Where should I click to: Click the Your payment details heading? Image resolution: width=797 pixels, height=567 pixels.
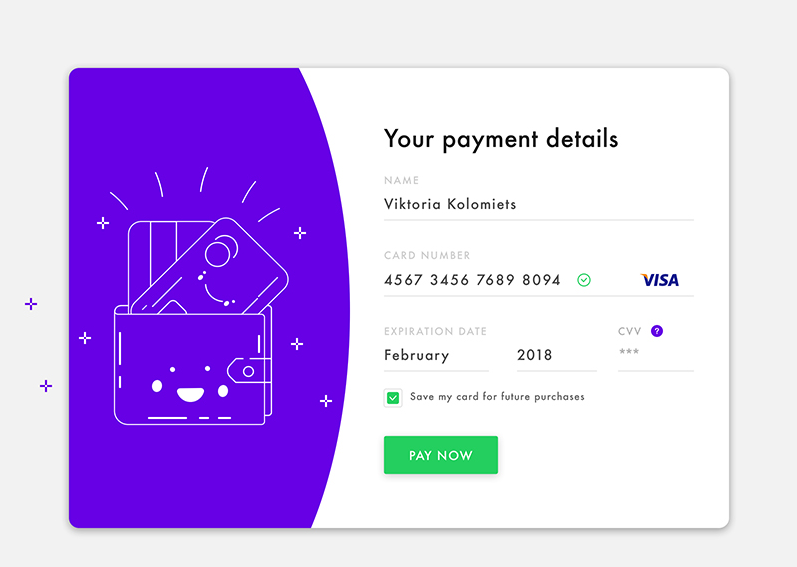(x=501, y=139)
